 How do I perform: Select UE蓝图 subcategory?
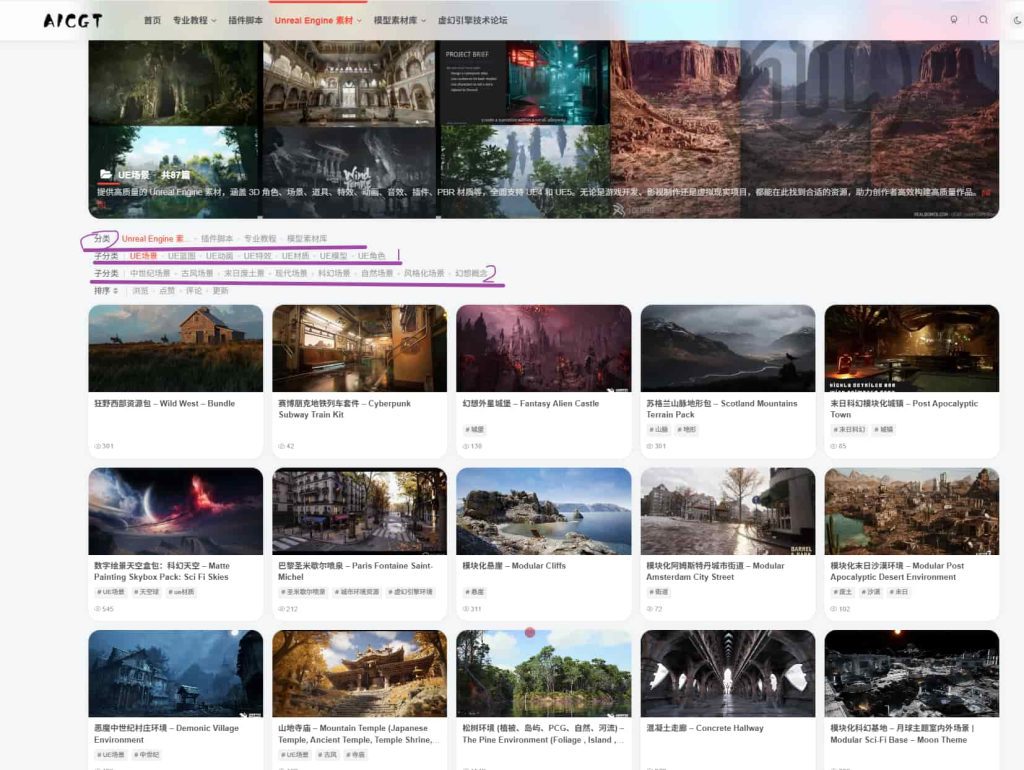pos(182,256)
